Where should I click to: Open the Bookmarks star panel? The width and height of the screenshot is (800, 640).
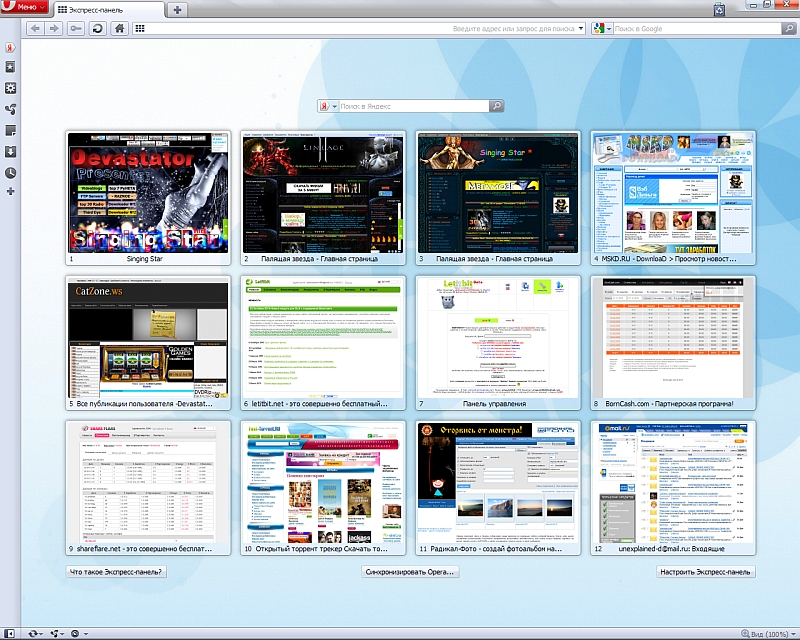point(10,67)
